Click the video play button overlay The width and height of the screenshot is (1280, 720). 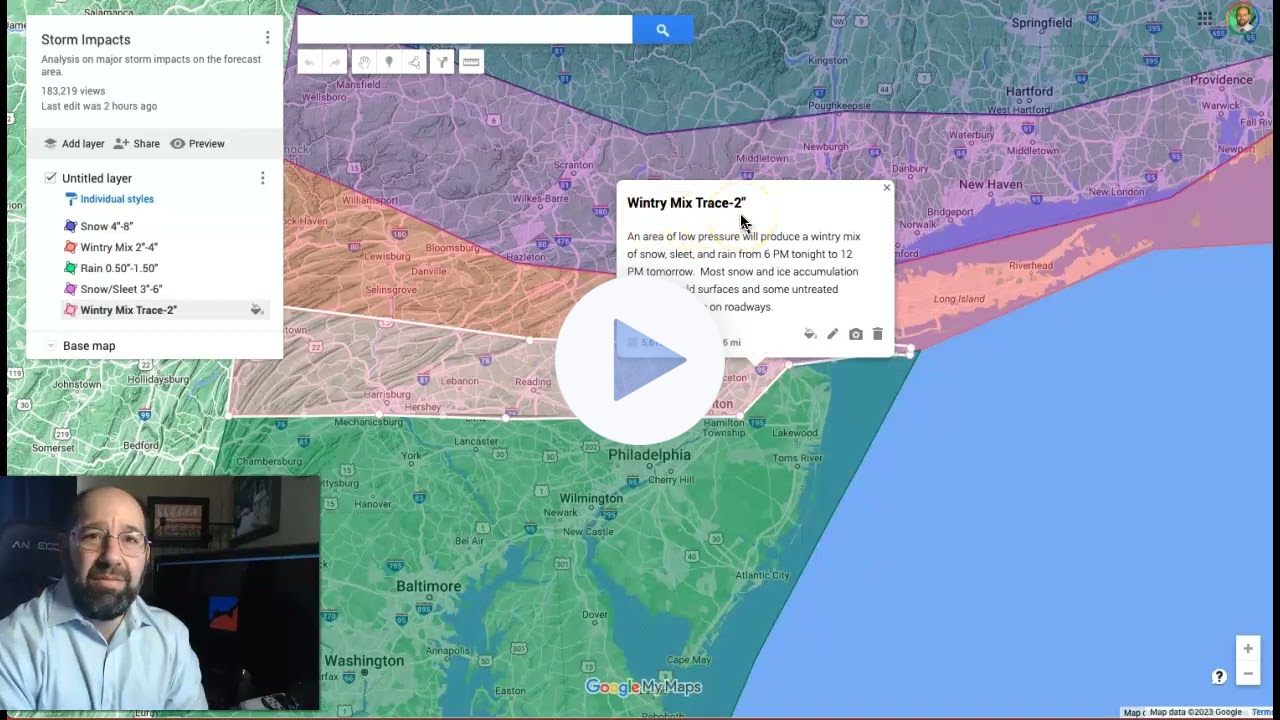[640, 360]
